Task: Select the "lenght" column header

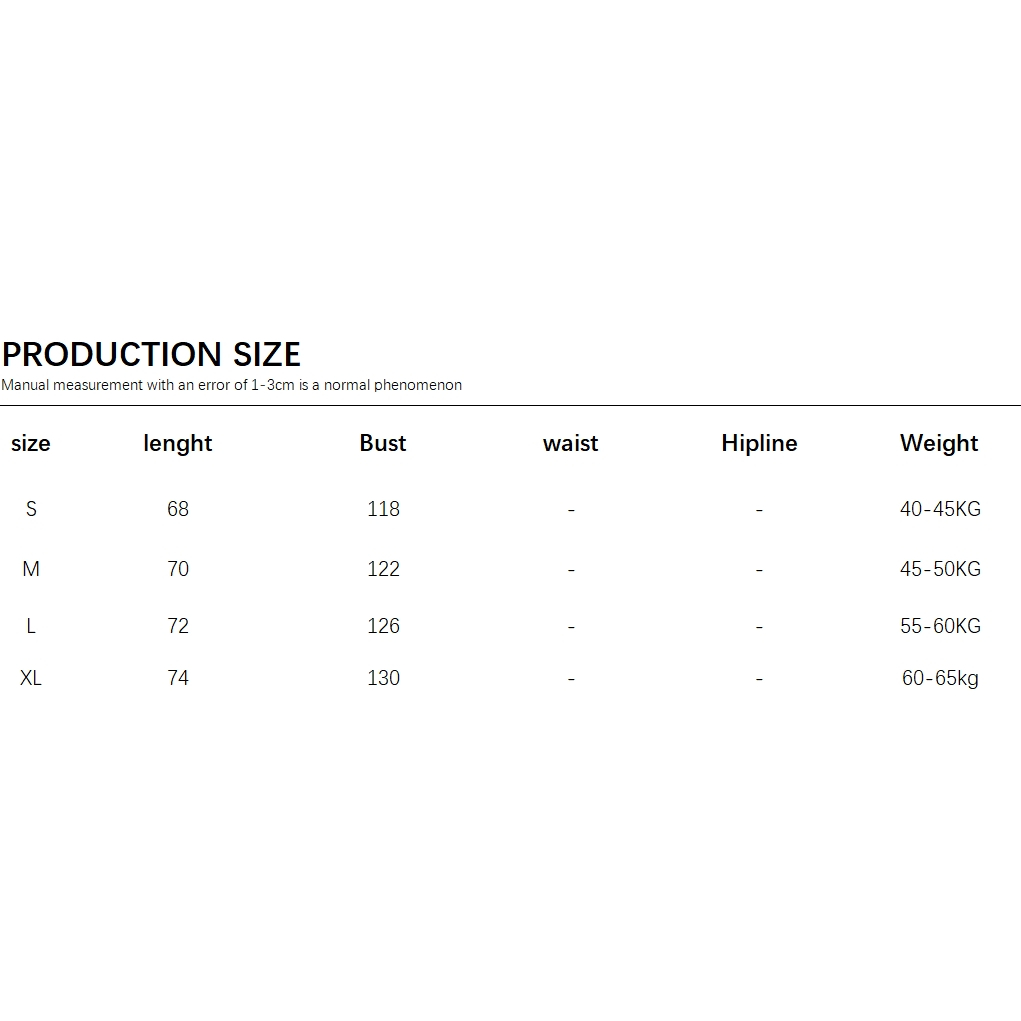Action: pos(178,444)
